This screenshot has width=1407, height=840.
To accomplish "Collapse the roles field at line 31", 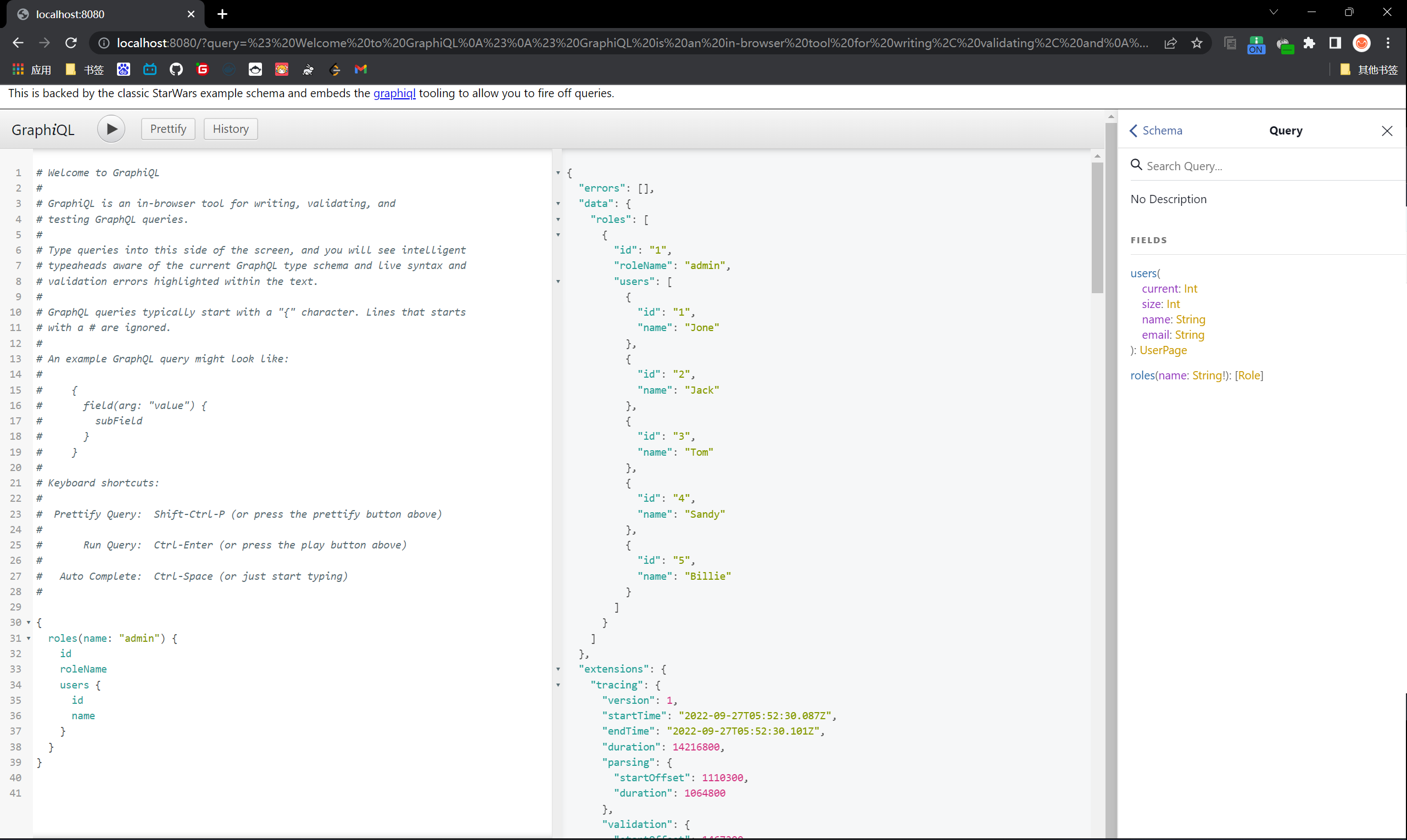I will [29, 638].
